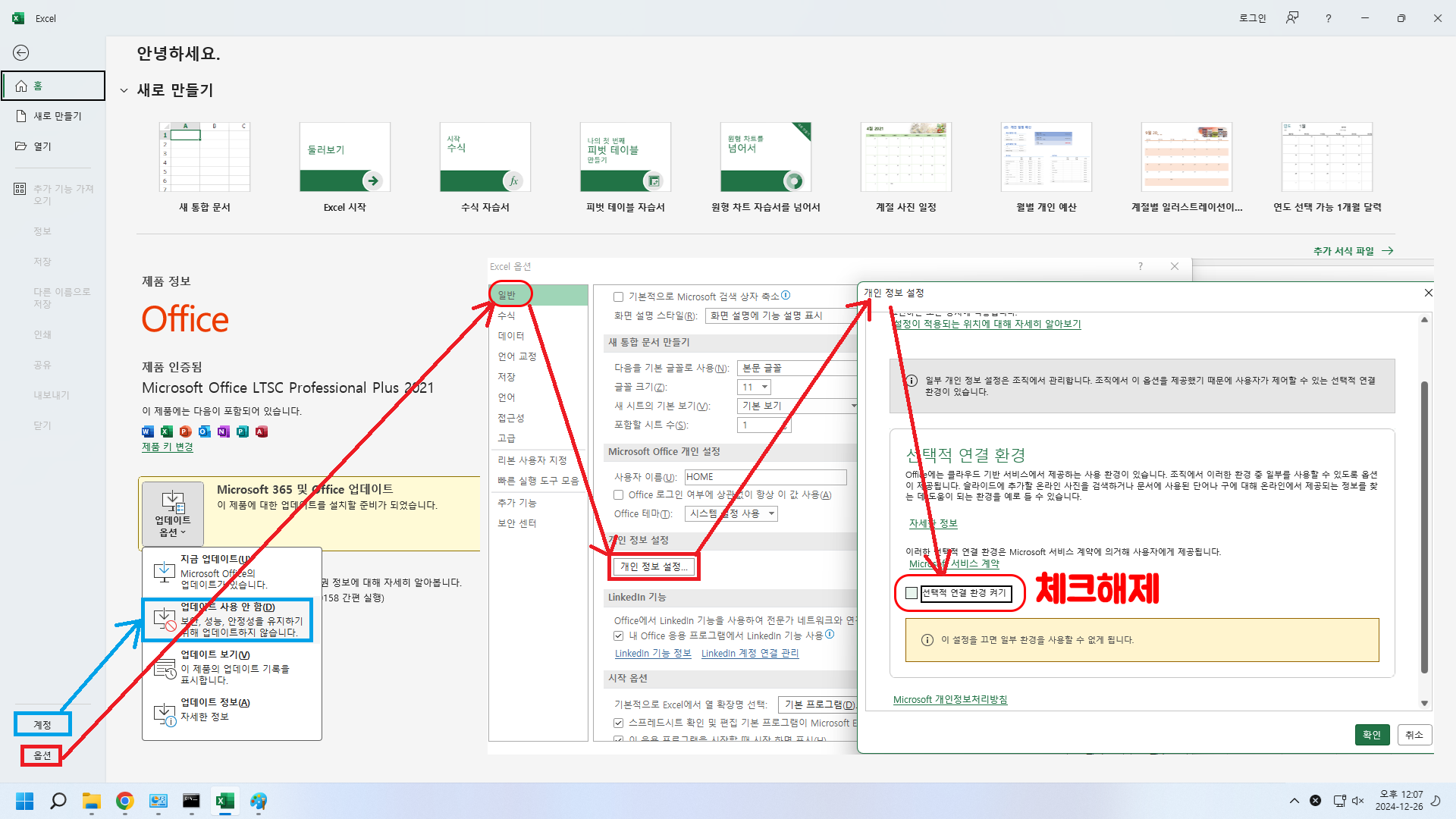
Task: Click 취소 in the privacy settings dialog
Action: tap(1414, 735)
